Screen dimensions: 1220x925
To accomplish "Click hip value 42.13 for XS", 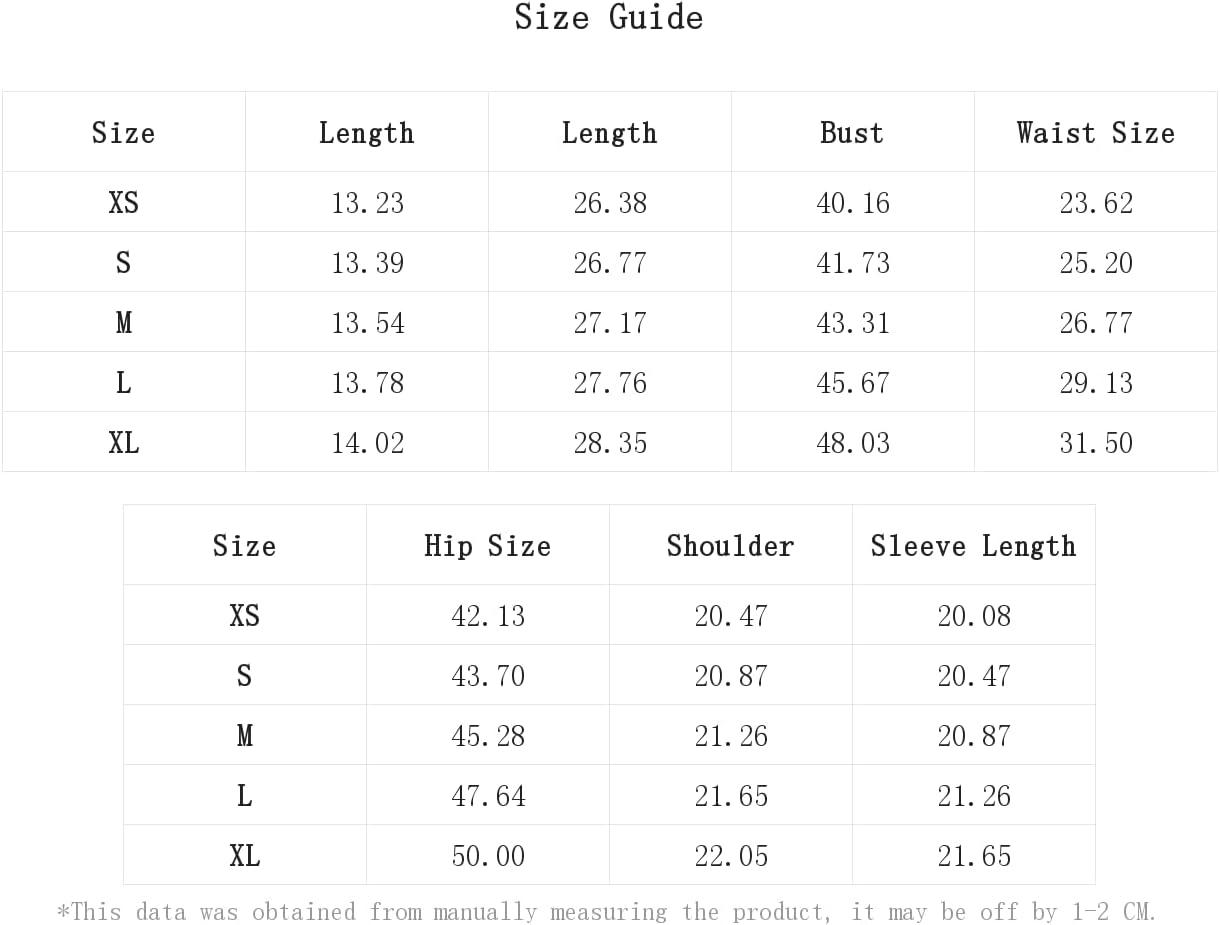I will click(x=488, y=616).
